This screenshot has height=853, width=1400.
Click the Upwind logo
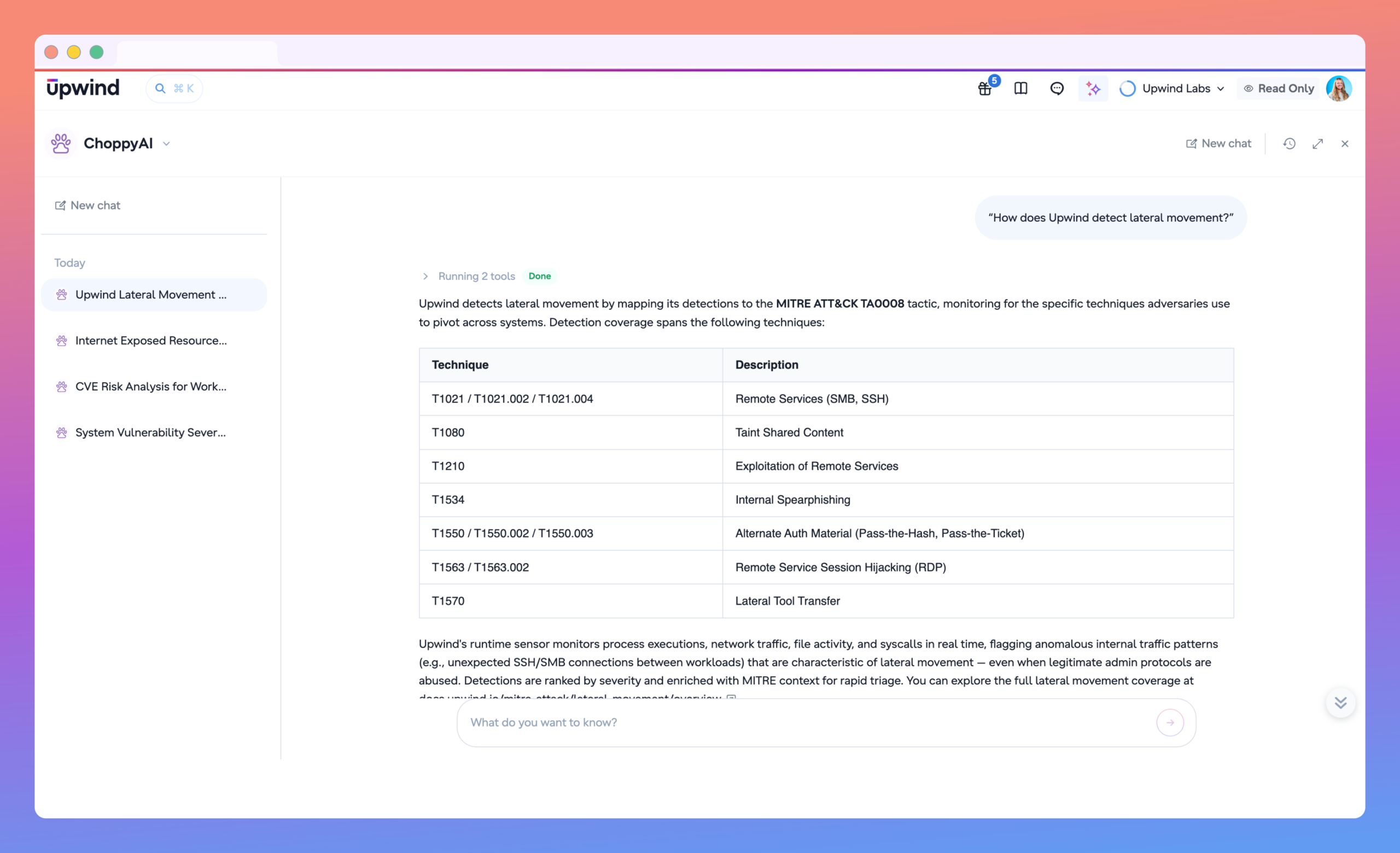[x=83, y=88]
